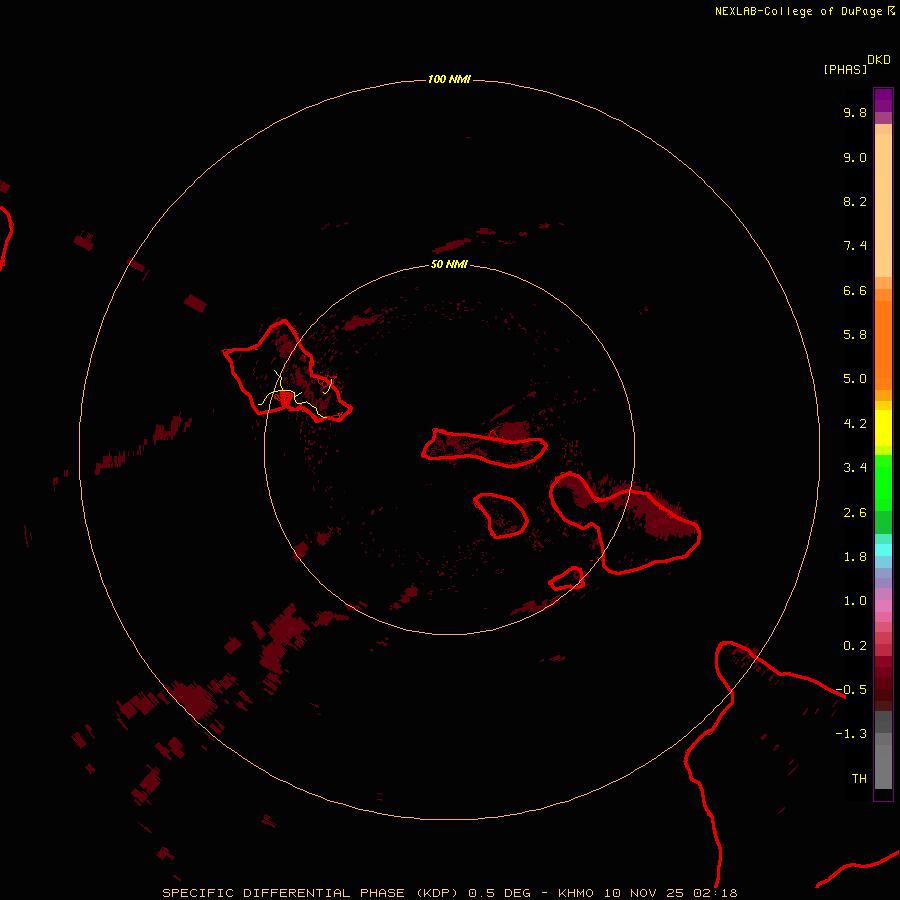Click the -0.5 color scale value
900x900 pixels.
point(851,690)
